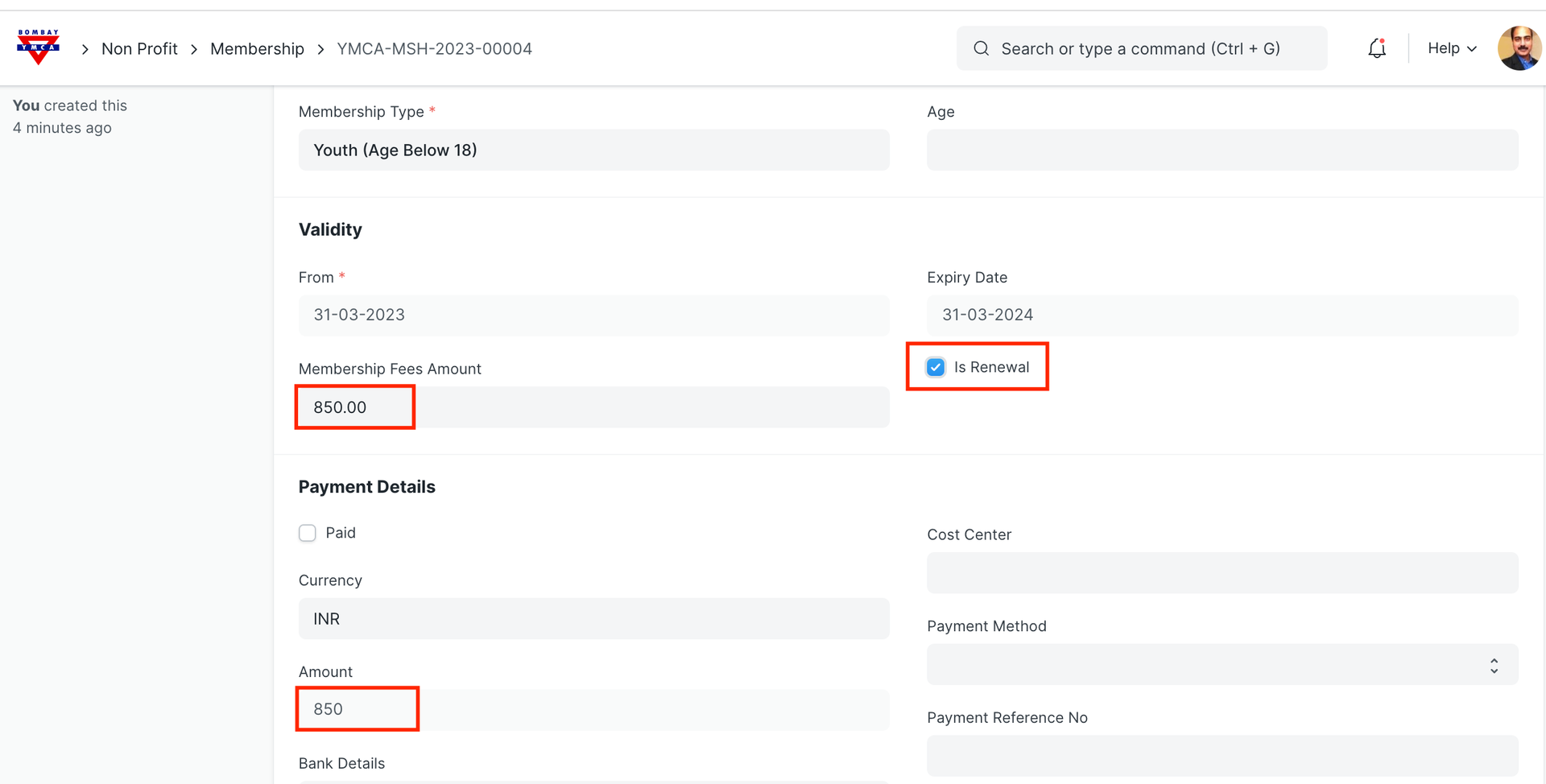
Task: Click the YMCA-MSH-2023-00004 breadcrumb
Action: [x=434, y=49]
